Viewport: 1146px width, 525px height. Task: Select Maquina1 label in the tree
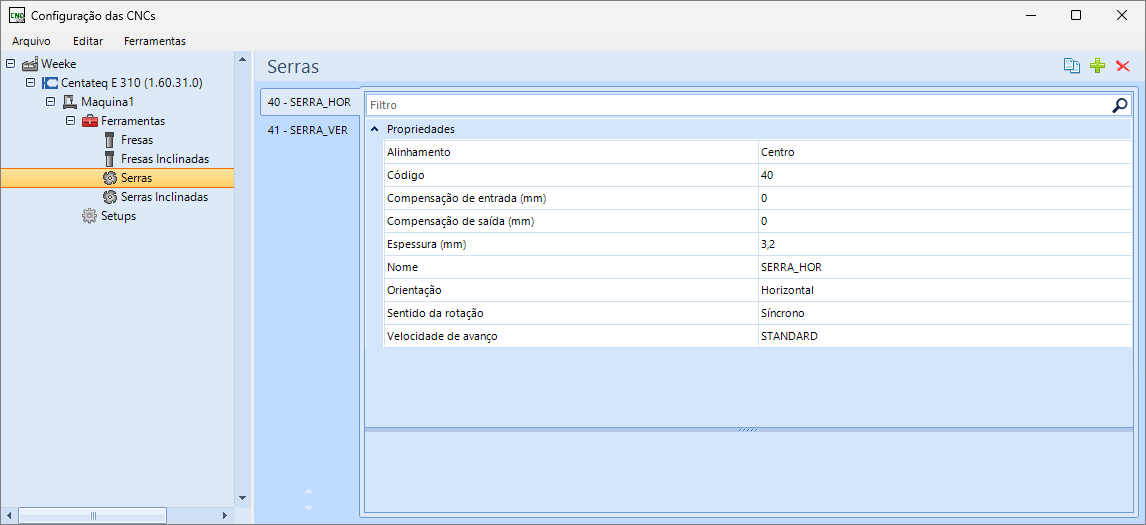[x=107, y=102]
